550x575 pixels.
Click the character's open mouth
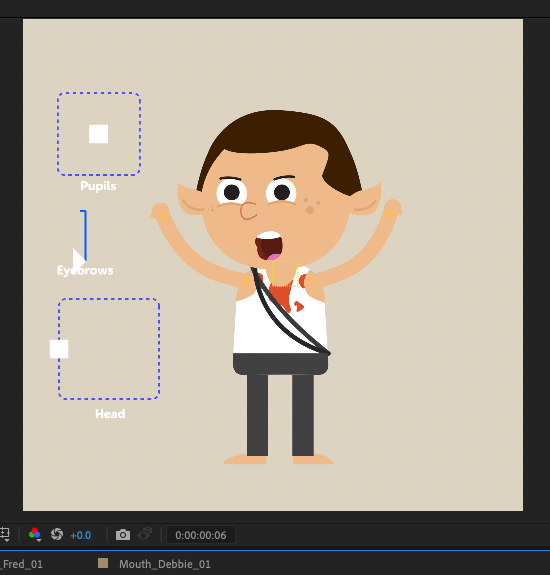pyautogui.click(x=269, y=246)
